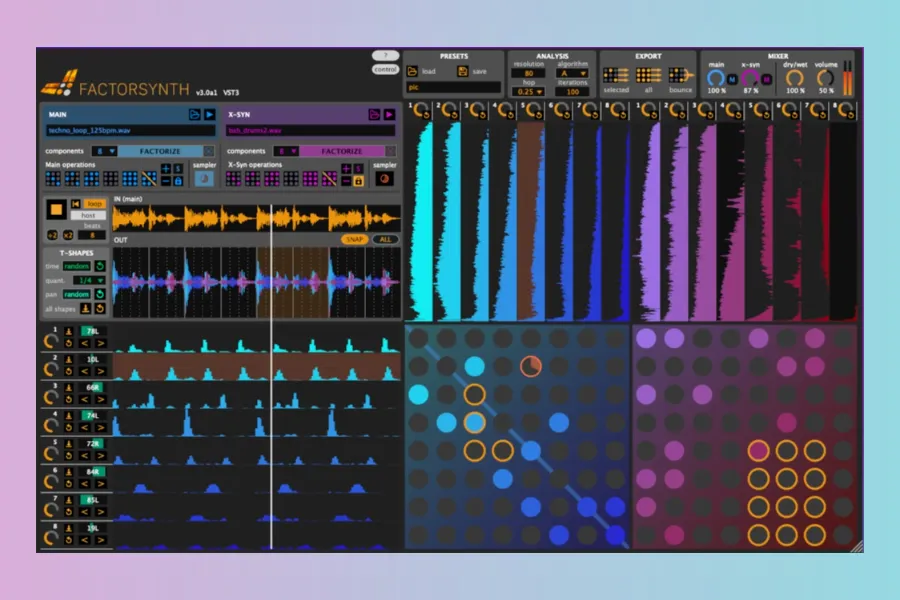Click the Main sampler icon

coord(204,179)
